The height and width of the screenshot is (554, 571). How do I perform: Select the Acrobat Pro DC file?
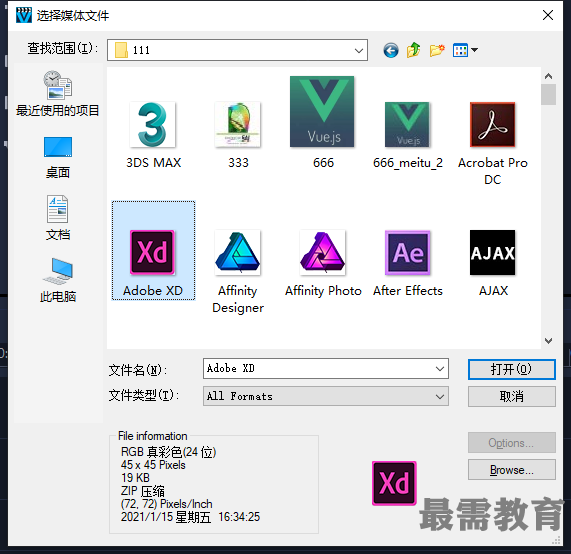[492, 125]
